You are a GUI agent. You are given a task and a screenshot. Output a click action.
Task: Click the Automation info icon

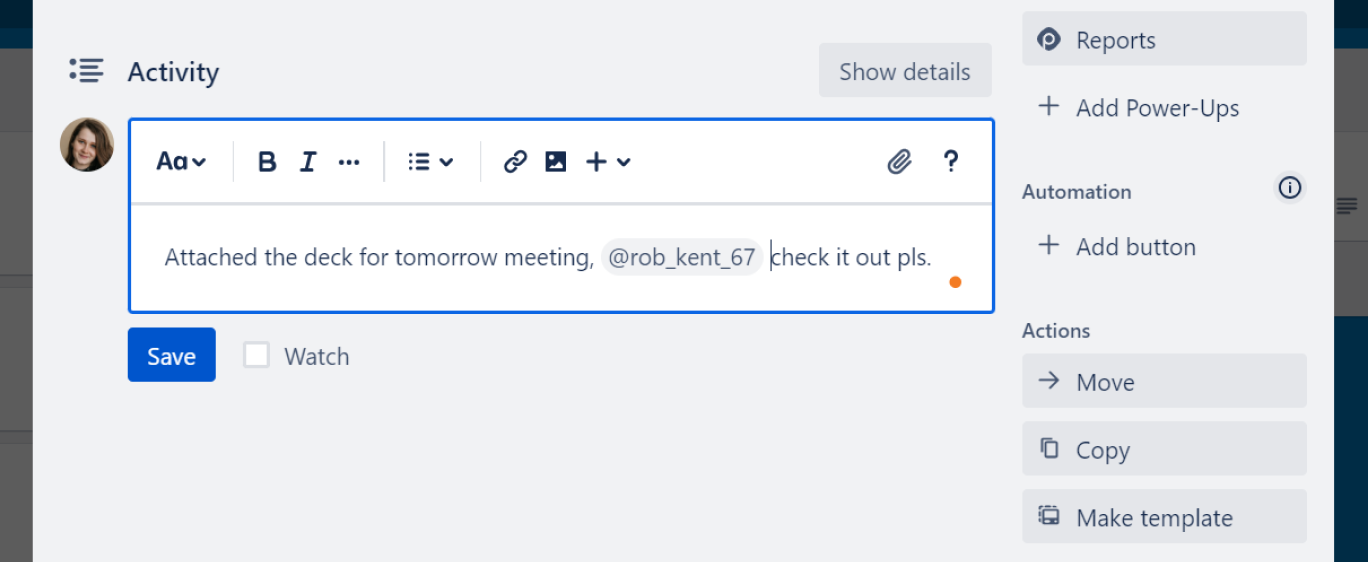coord(1290,188)
